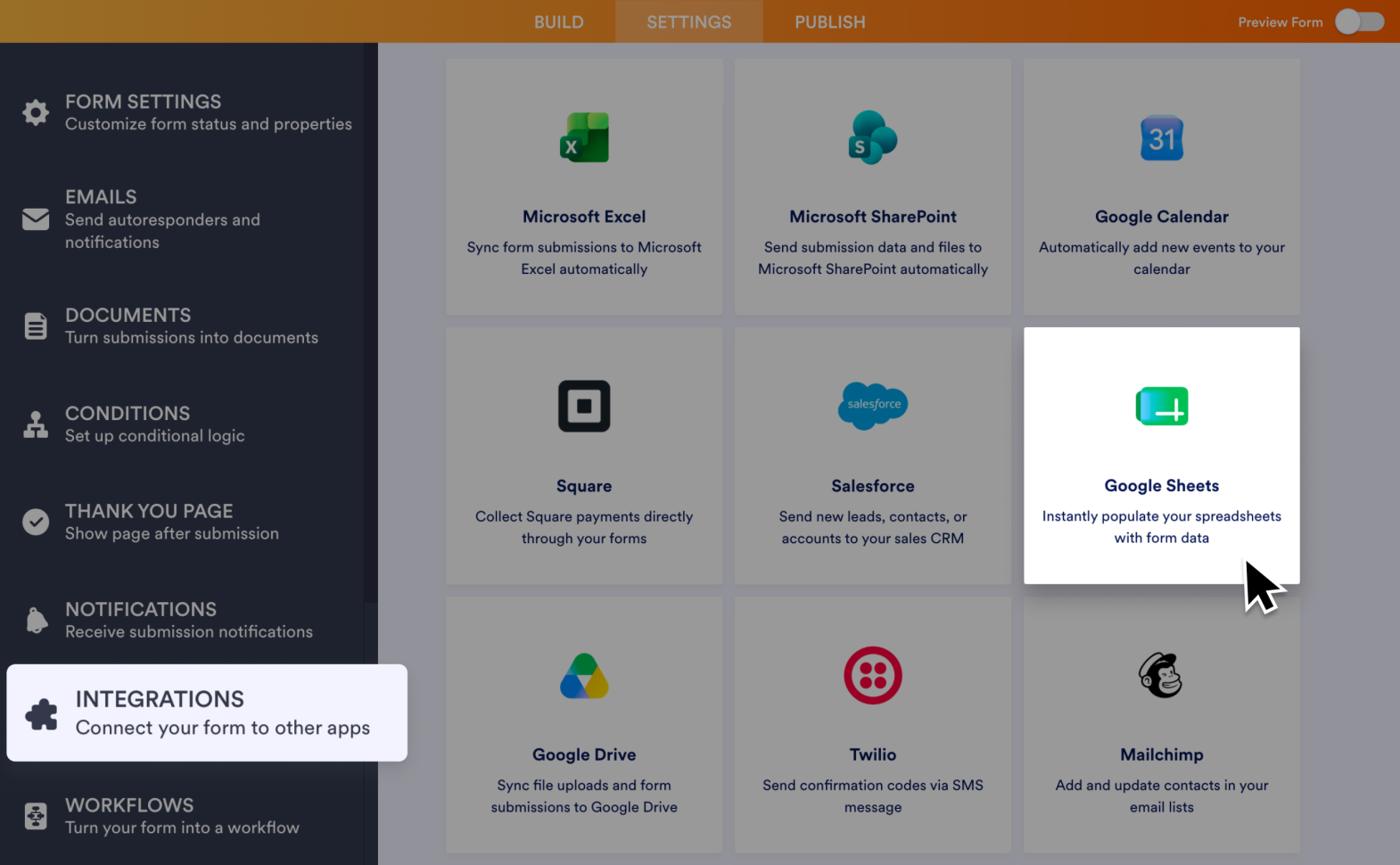Click the Notifications bell icon
Image resolution: width=1400 pixels, height=865 pixels.
coord(36,620)
